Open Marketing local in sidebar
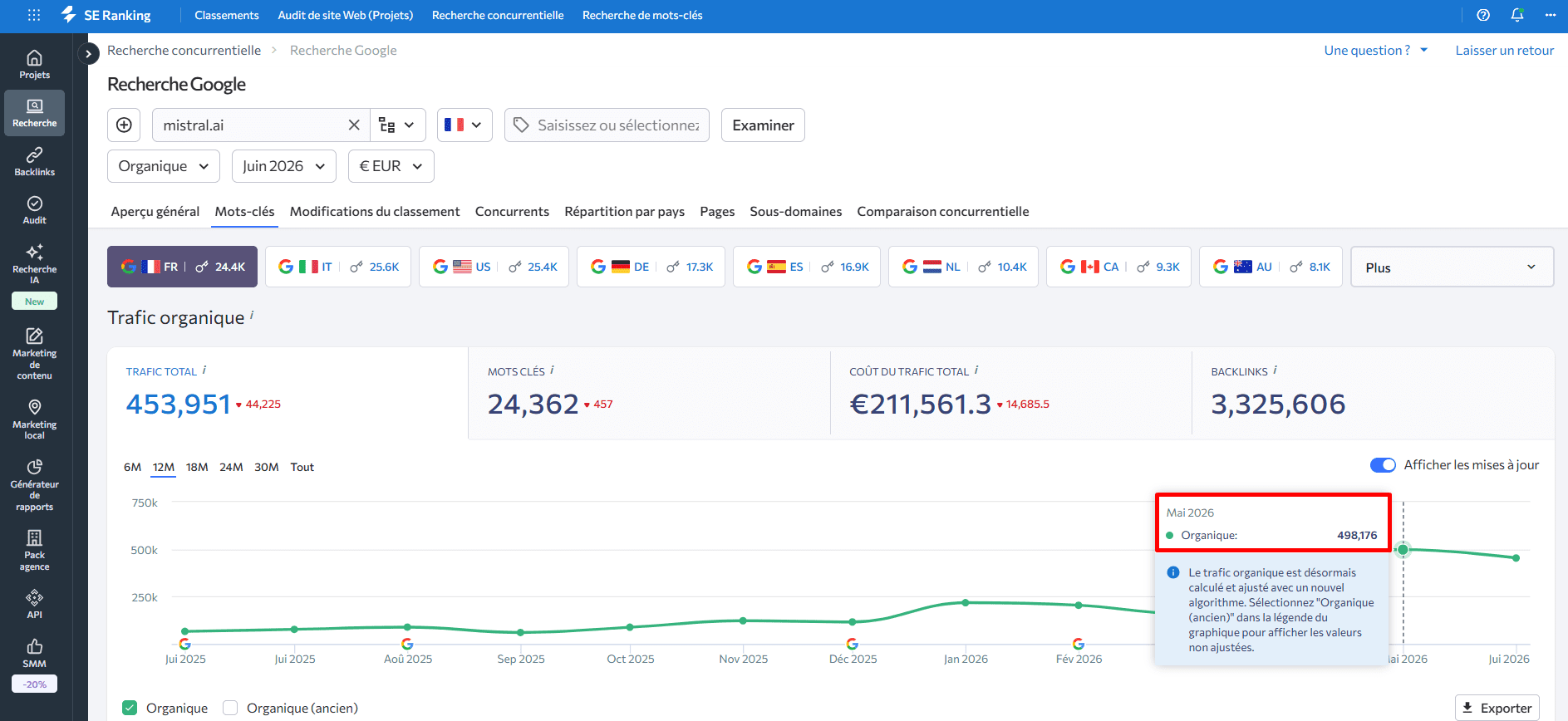This screenshot has height=721, width=1568. (34, 419)
